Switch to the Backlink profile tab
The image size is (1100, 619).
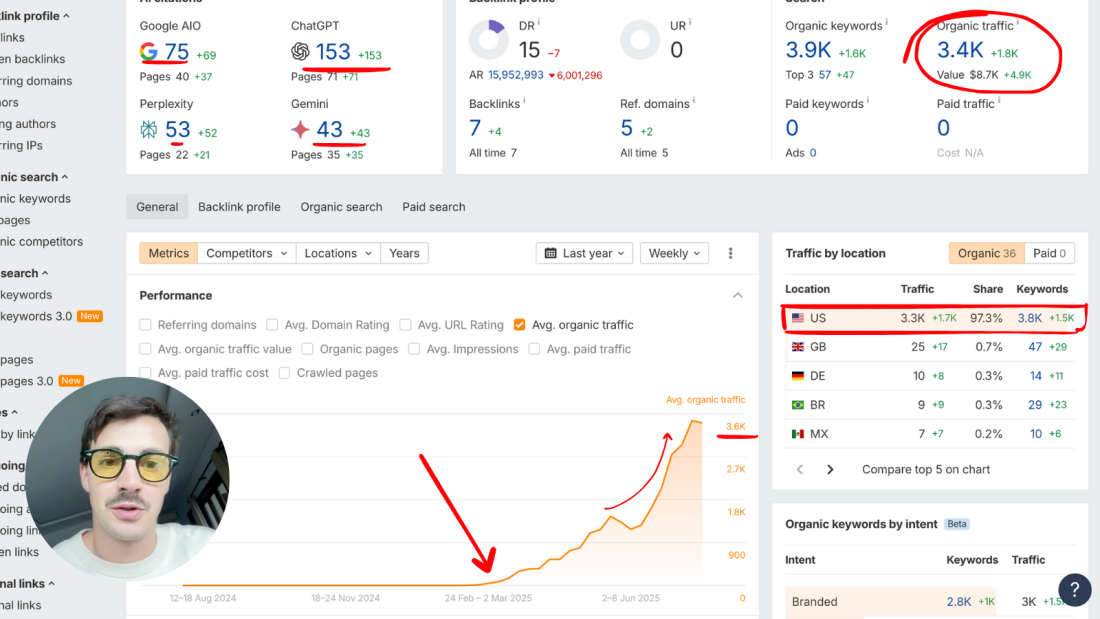[x=239, y=207]
